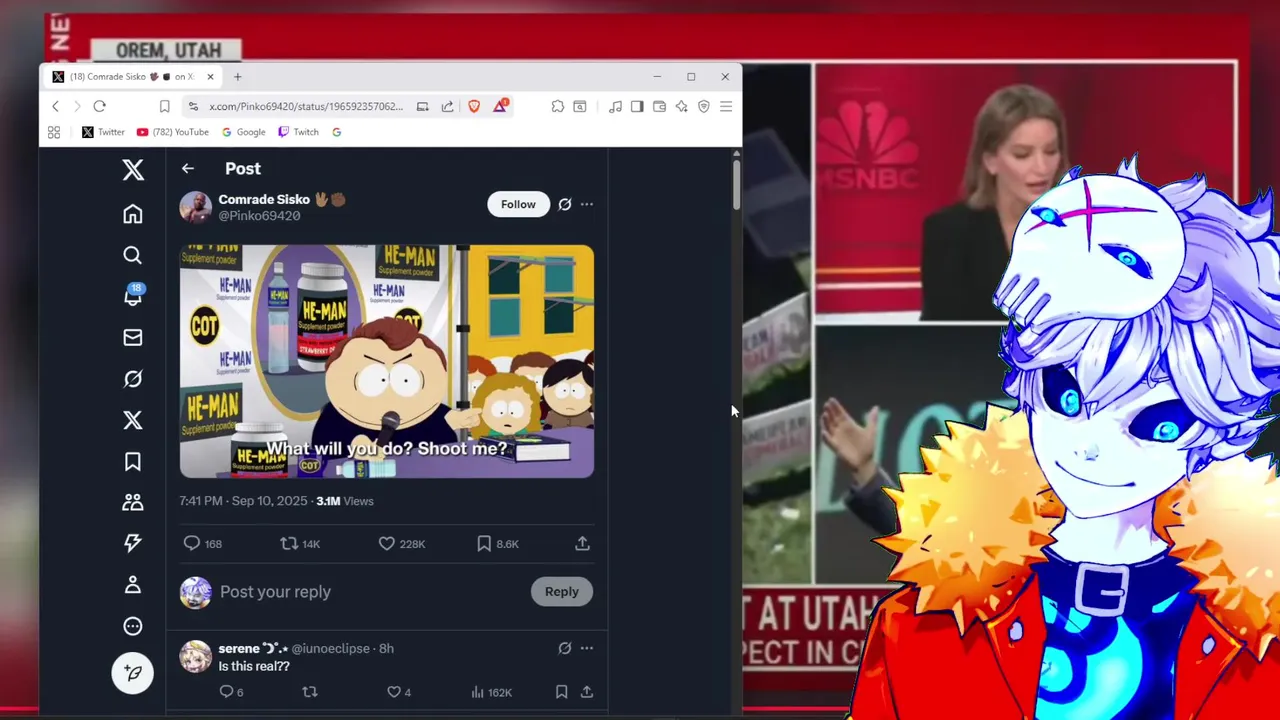Open YouTube bookmark in bookmarks bar
Image resolution: width=1280 pixels, height=720 pixels.
(173, 132)
